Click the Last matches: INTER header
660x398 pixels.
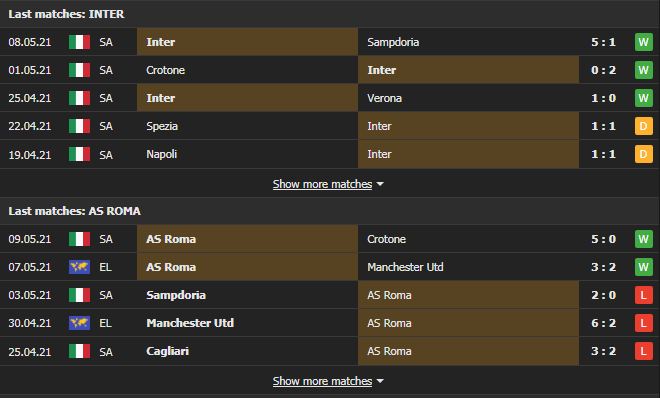point(66,14)
